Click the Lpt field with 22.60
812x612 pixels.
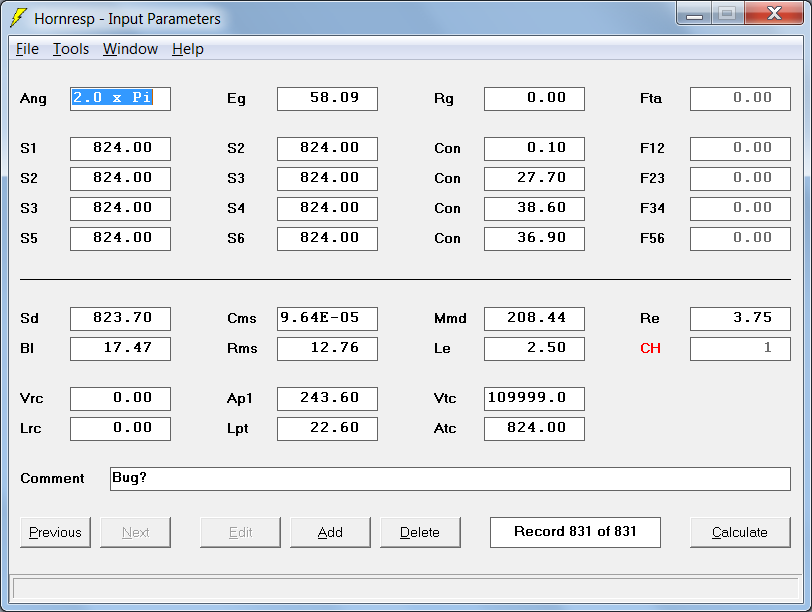327,429
